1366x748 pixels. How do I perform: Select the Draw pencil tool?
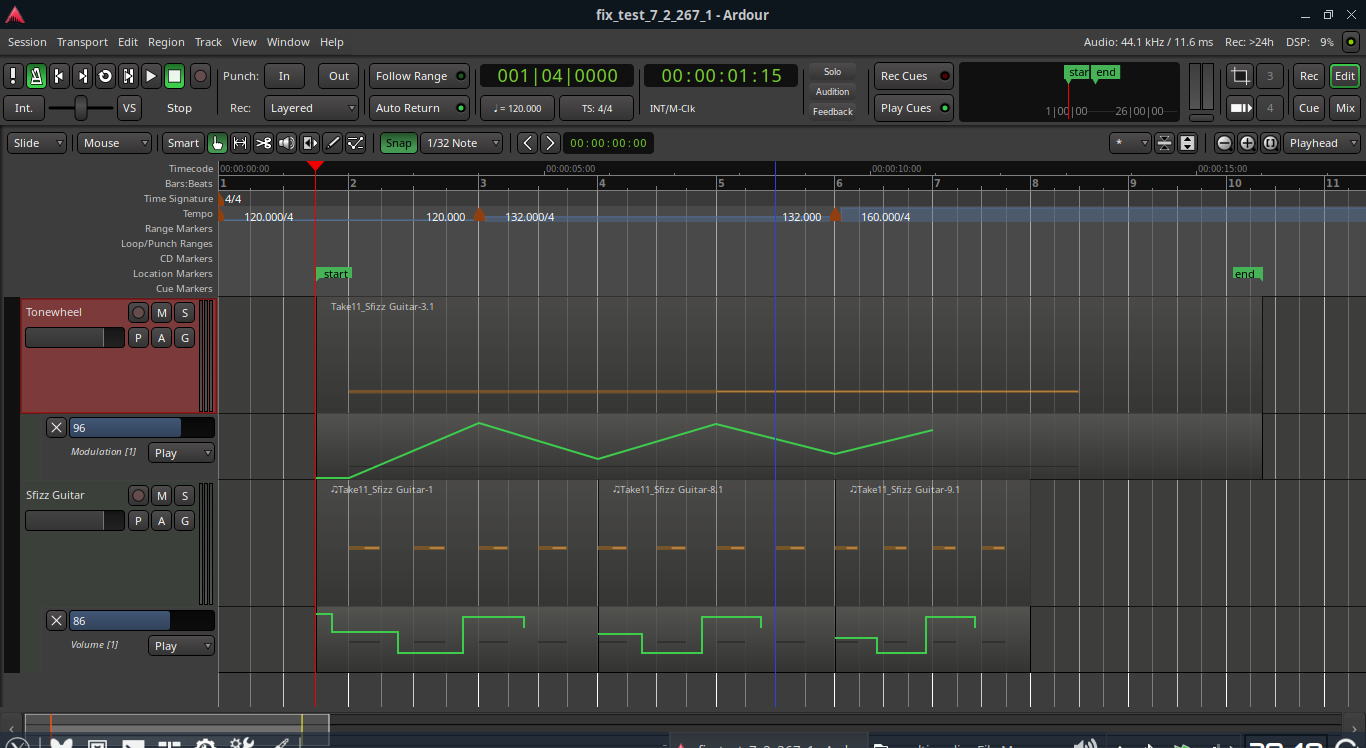pyautogui.click(x=333, y=143)
